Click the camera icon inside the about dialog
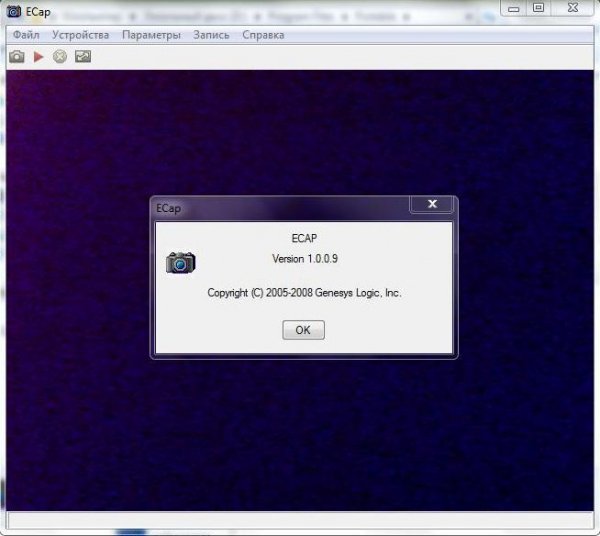The height and width of the screenshot is (536, 600). point(181,262)
